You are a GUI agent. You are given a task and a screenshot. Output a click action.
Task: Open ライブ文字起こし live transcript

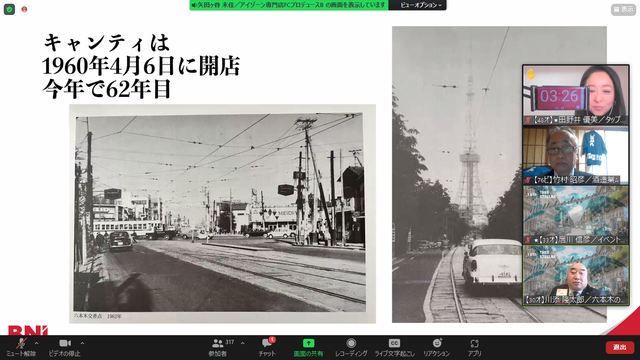point(394,348)
